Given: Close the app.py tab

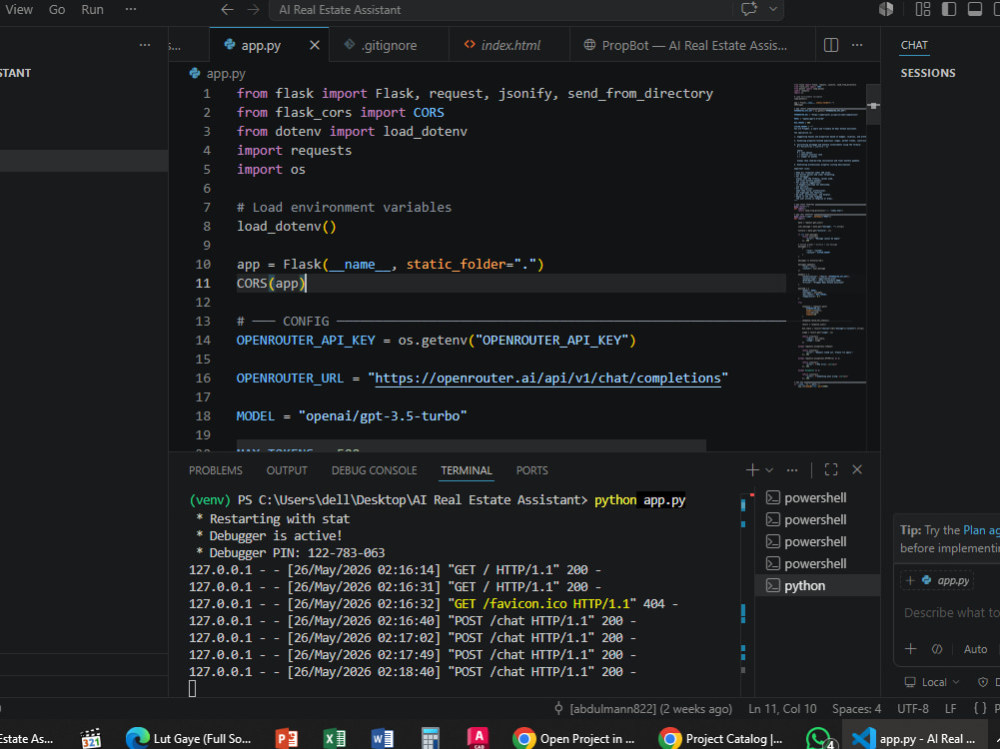Looking at the screenshot, I should (x=314, y=45).
